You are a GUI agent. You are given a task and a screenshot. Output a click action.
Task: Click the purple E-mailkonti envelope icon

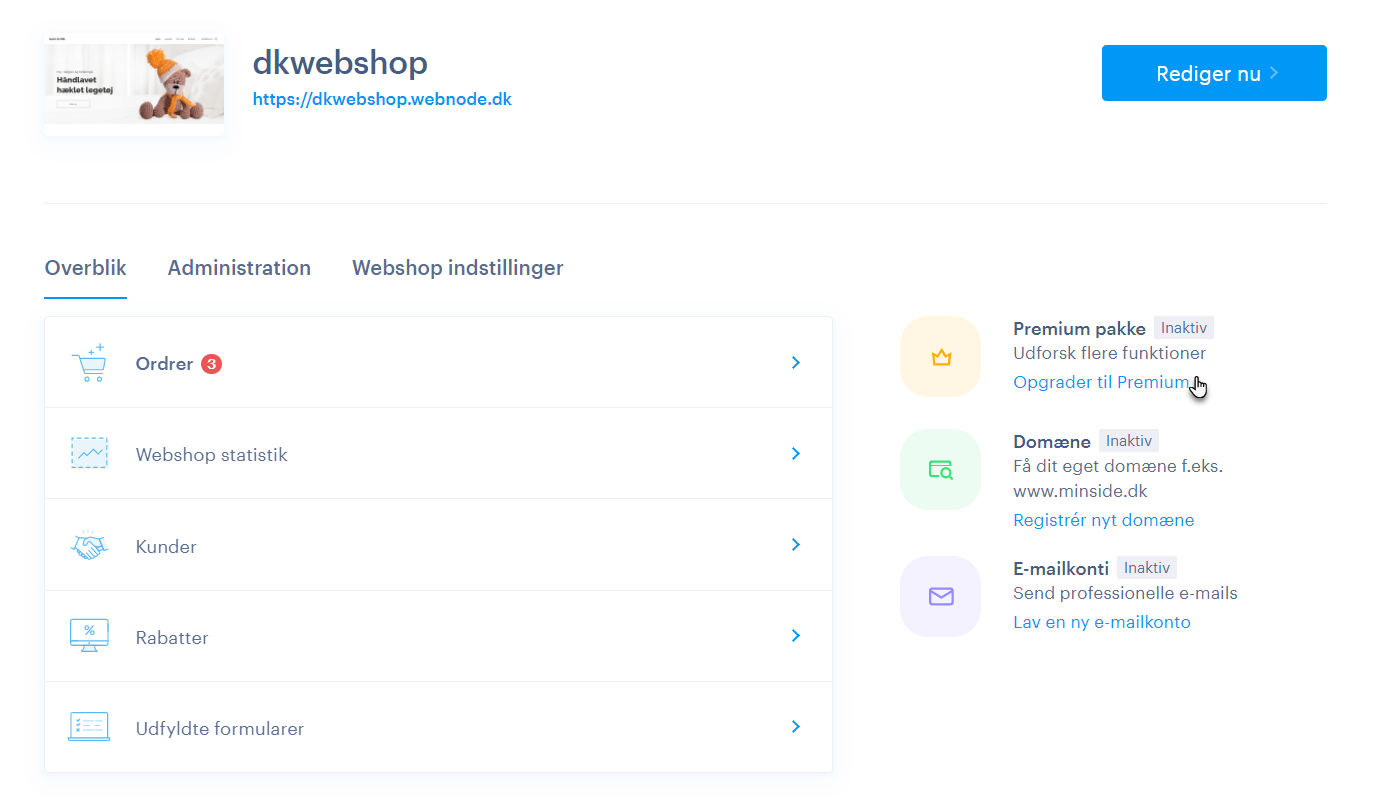click(x=940, y=597)
